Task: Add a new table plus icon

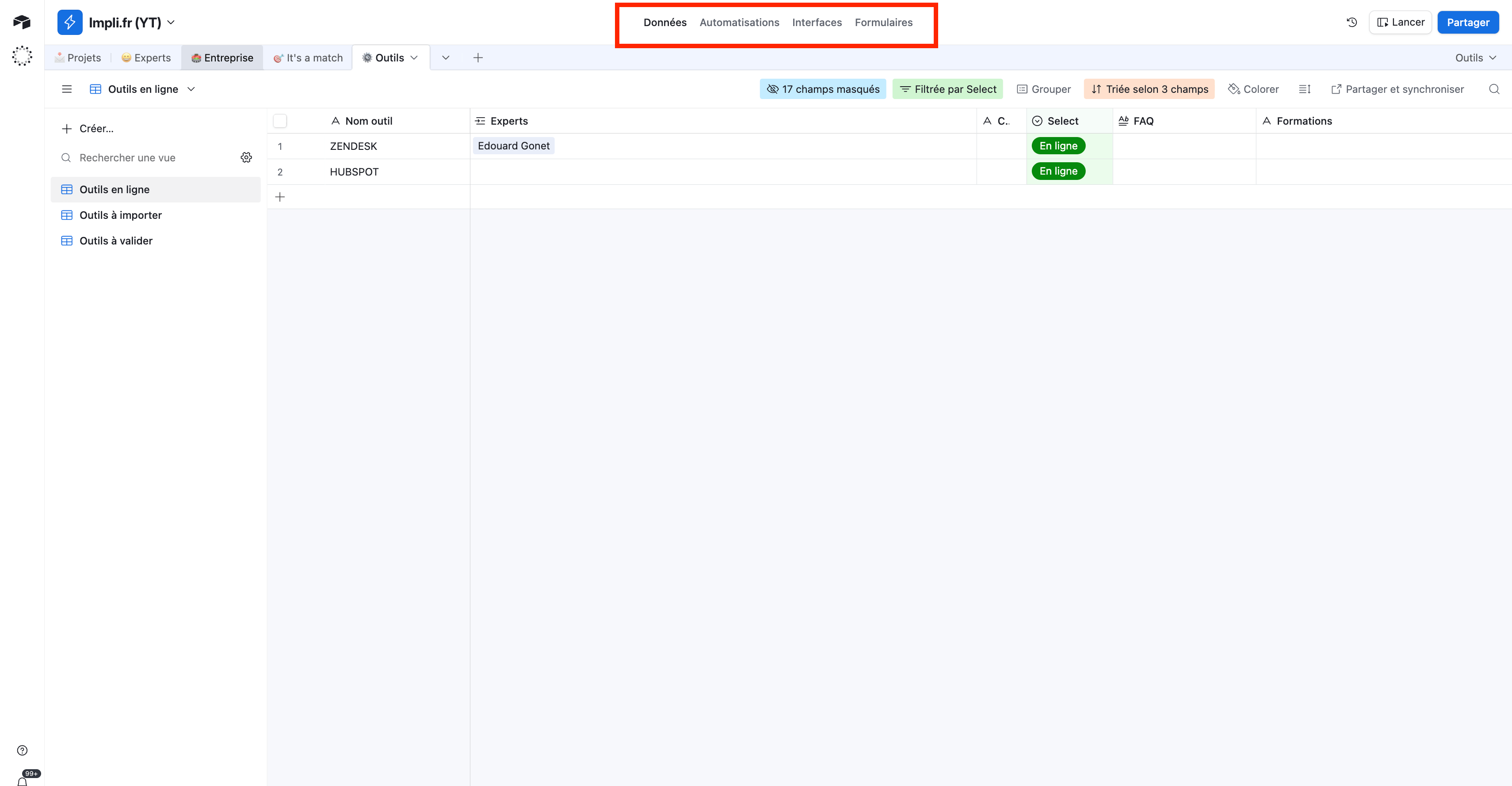Action: [x=478, y=57]
